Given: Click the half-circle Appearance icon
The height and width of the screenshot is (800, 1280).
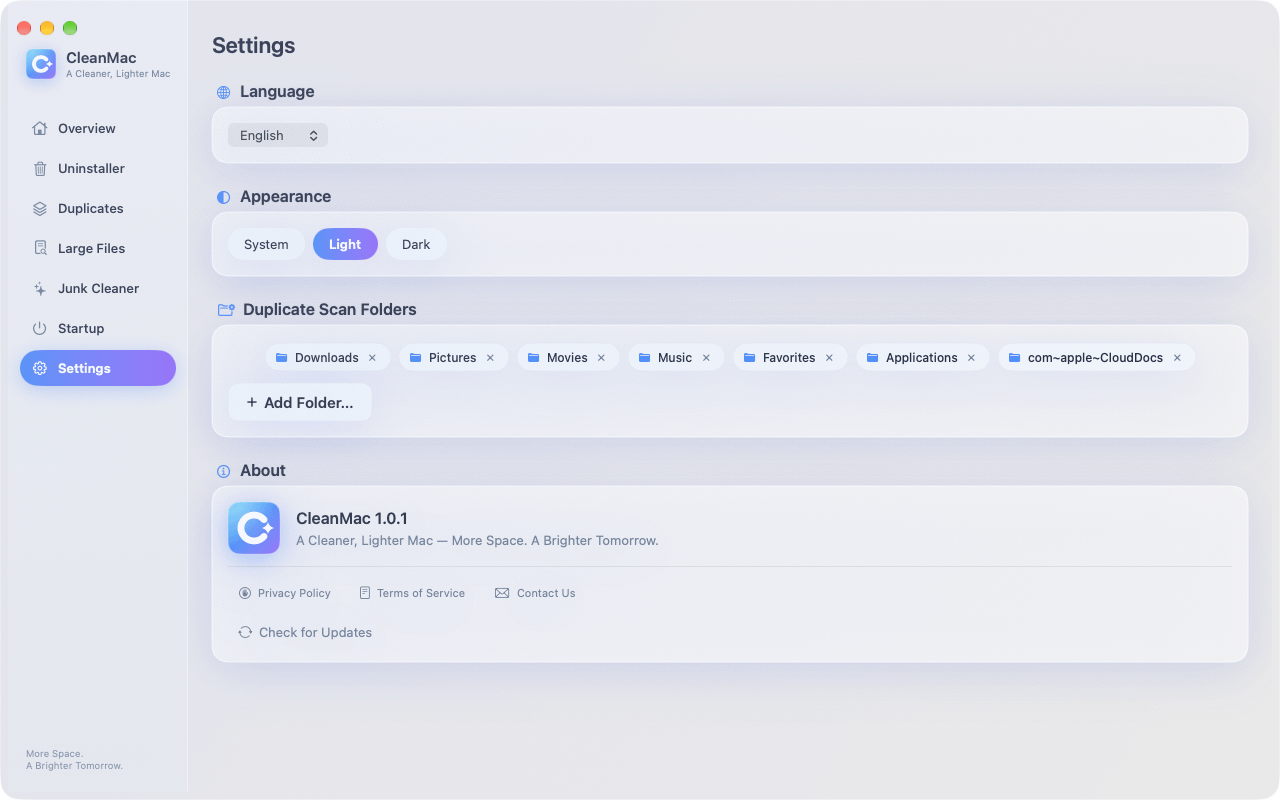Looking at the screenshot, I should [x=224, y=197].
